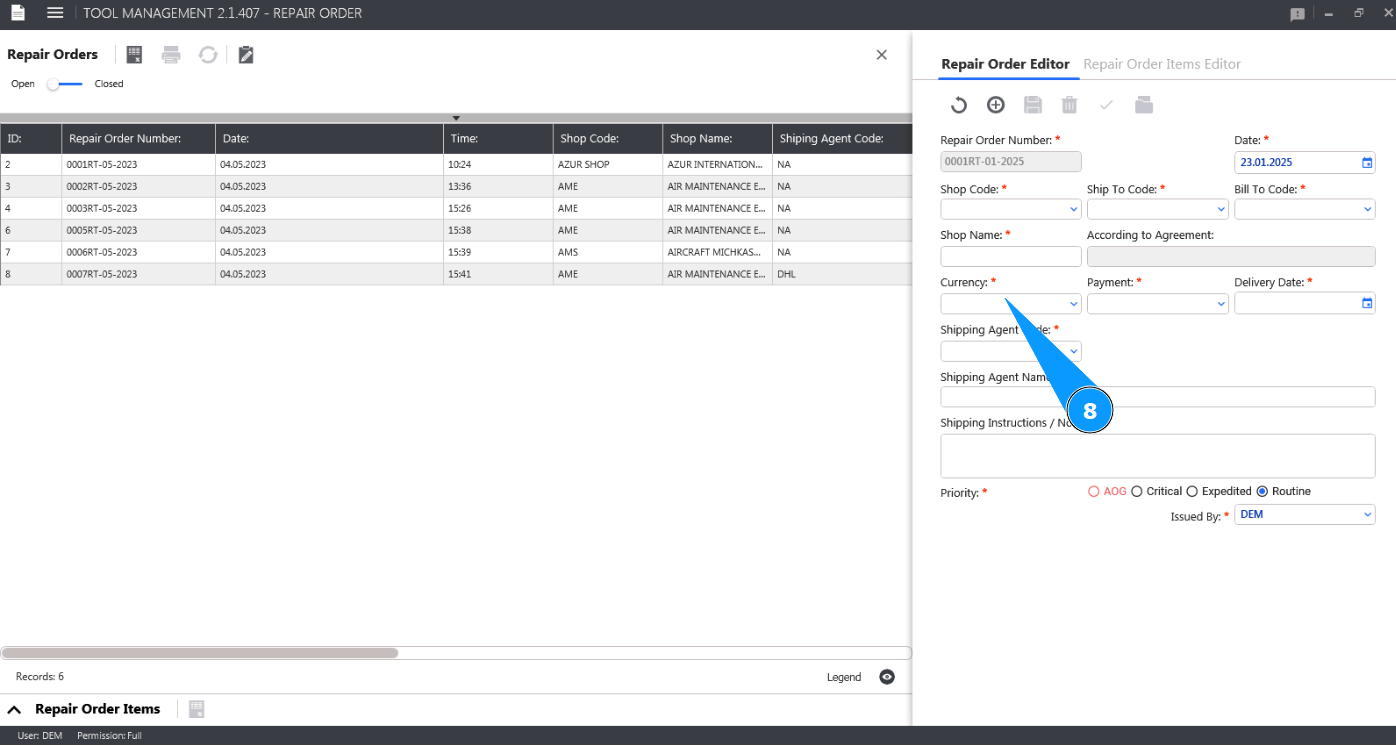Add a new repair order
Viewport: 1396px width, 746px height.
click(995, 105)
